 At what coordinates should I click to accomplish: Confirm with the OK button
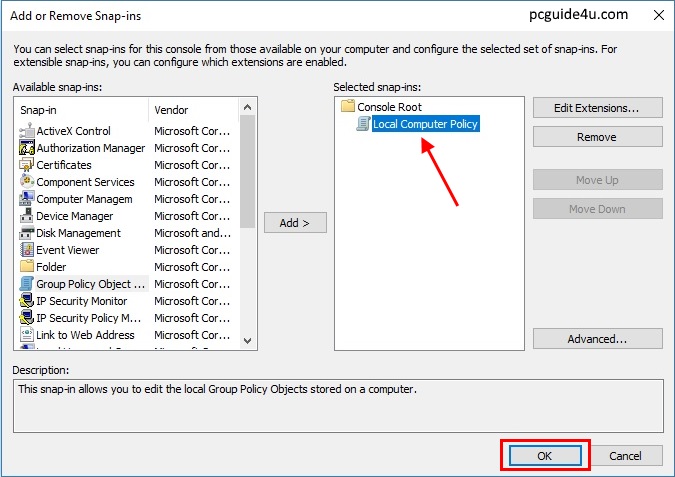click(x=545, y=456)
